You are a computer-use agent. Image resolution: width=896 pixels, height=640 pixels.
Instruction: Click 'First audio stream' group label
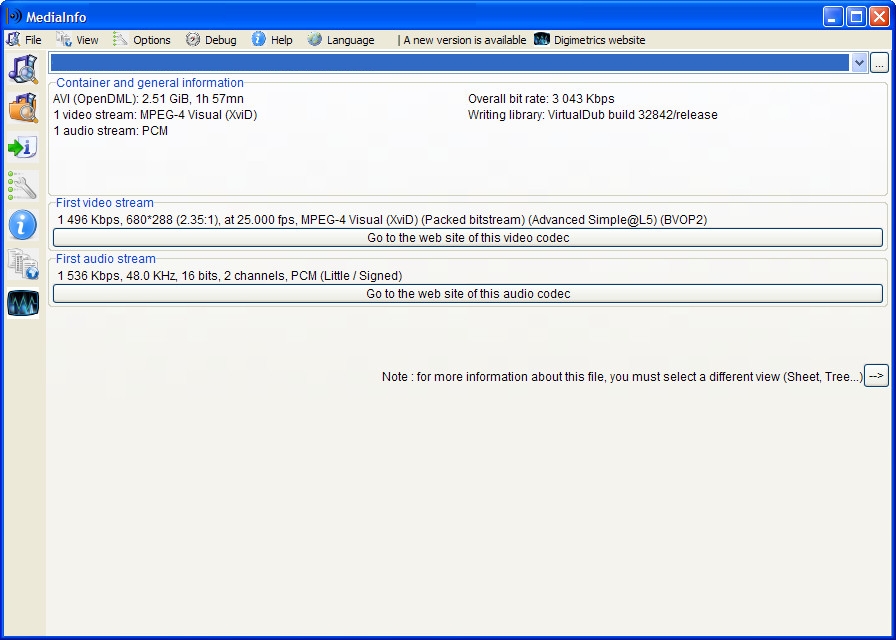click(x=106, y=259)
